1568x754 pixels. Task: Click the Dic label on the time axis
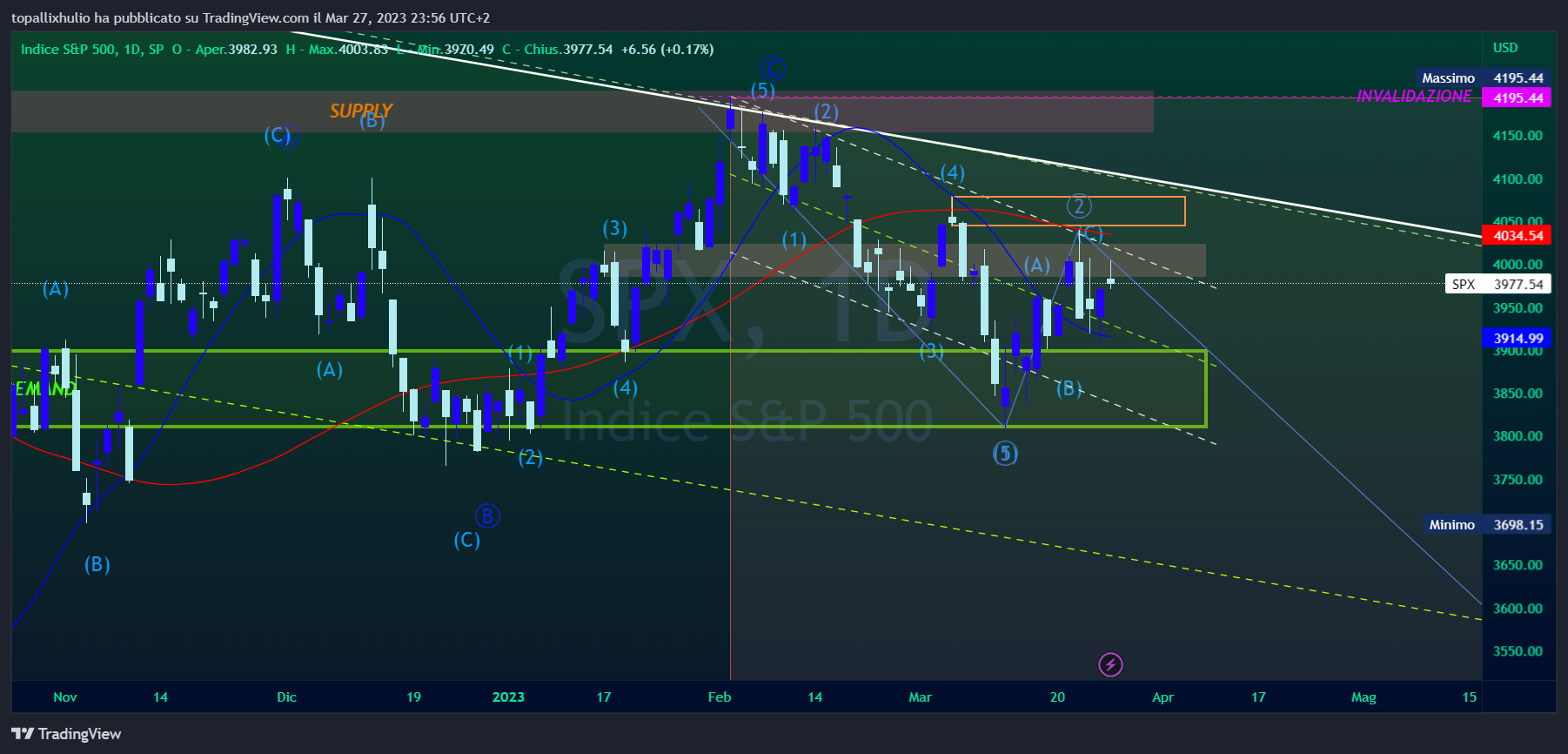[x=286, y=697]
